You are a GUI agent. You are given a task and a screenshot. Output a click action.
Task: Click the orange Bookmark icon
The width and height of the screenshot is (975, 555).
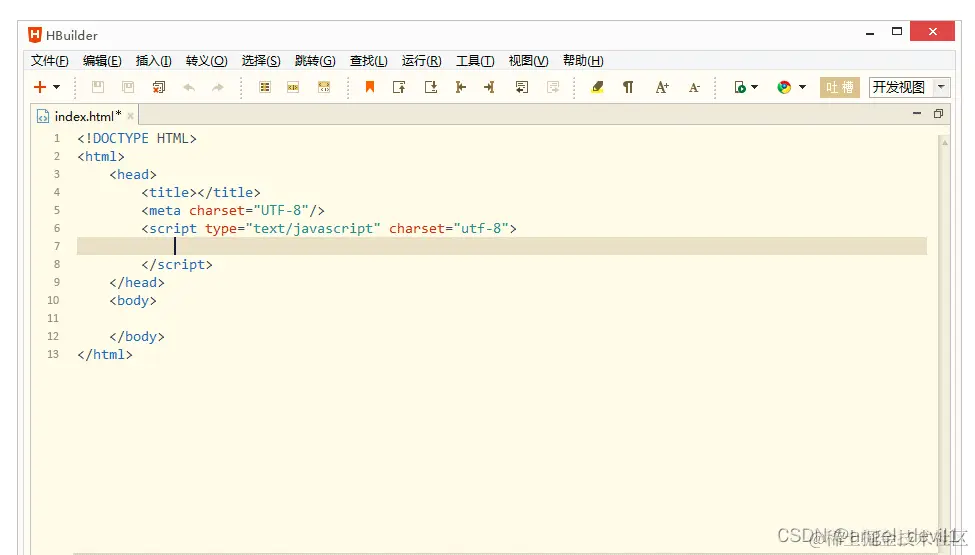370,87
